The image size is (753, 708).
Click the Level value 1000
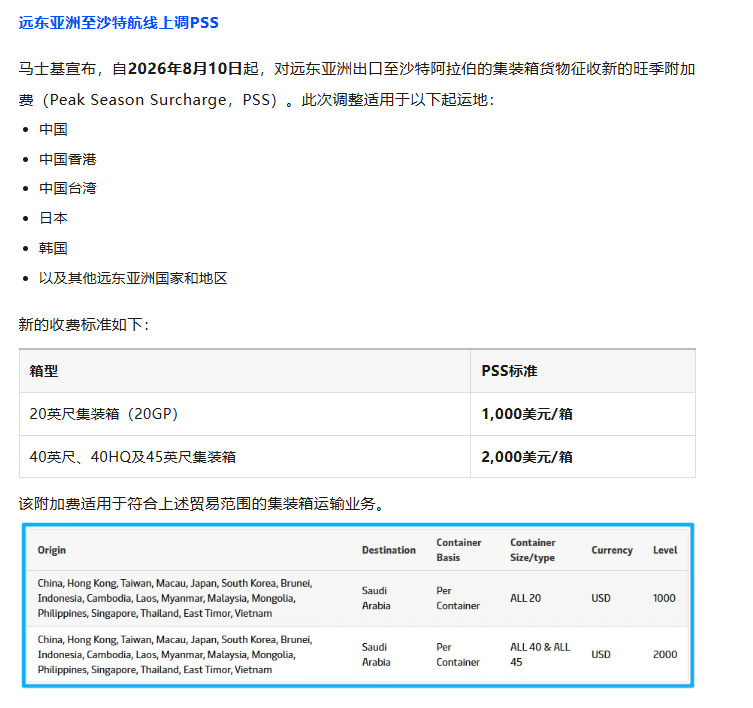click(664, 598)
